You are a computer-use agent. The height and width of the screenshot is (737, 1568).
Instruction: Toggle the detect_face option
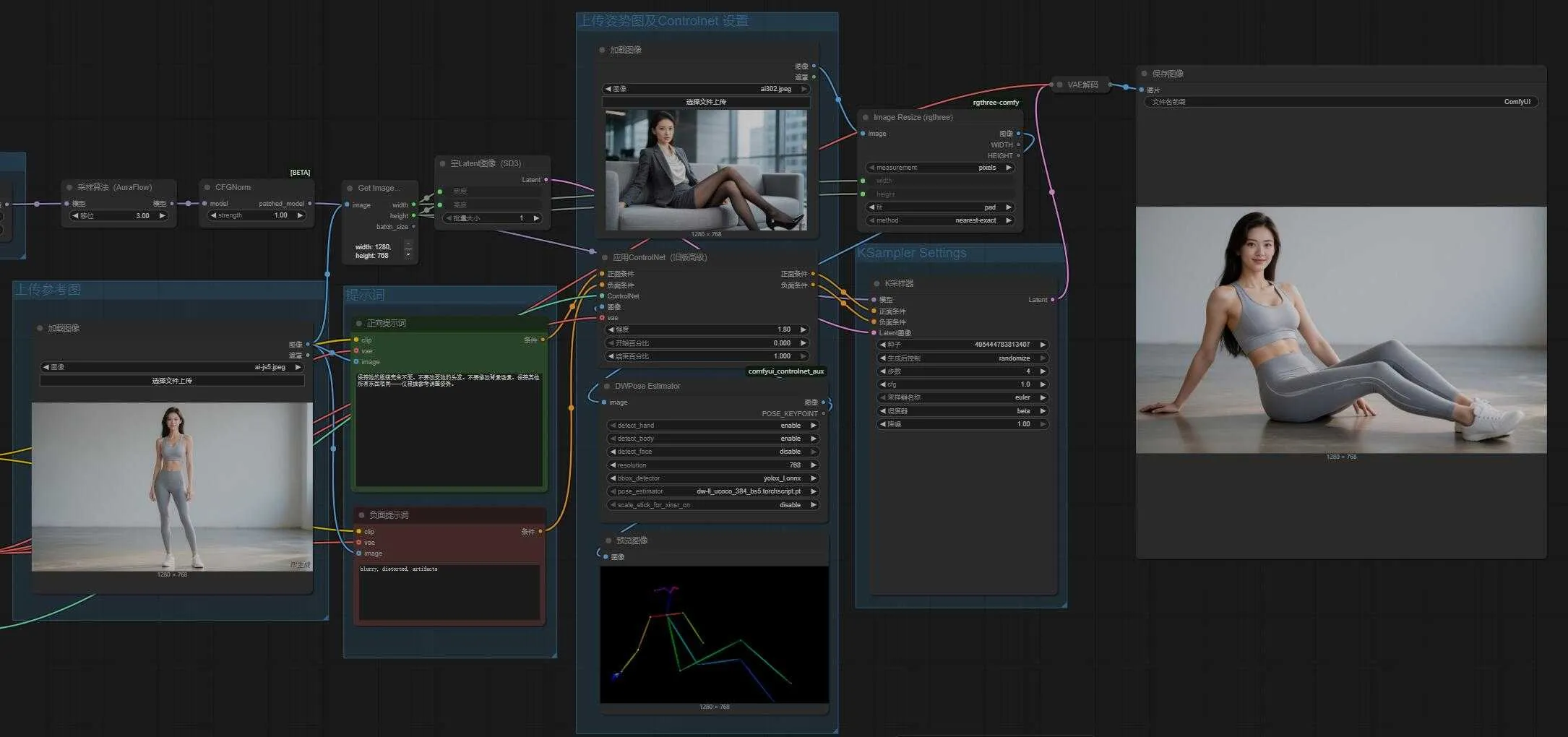click(712, 452)
